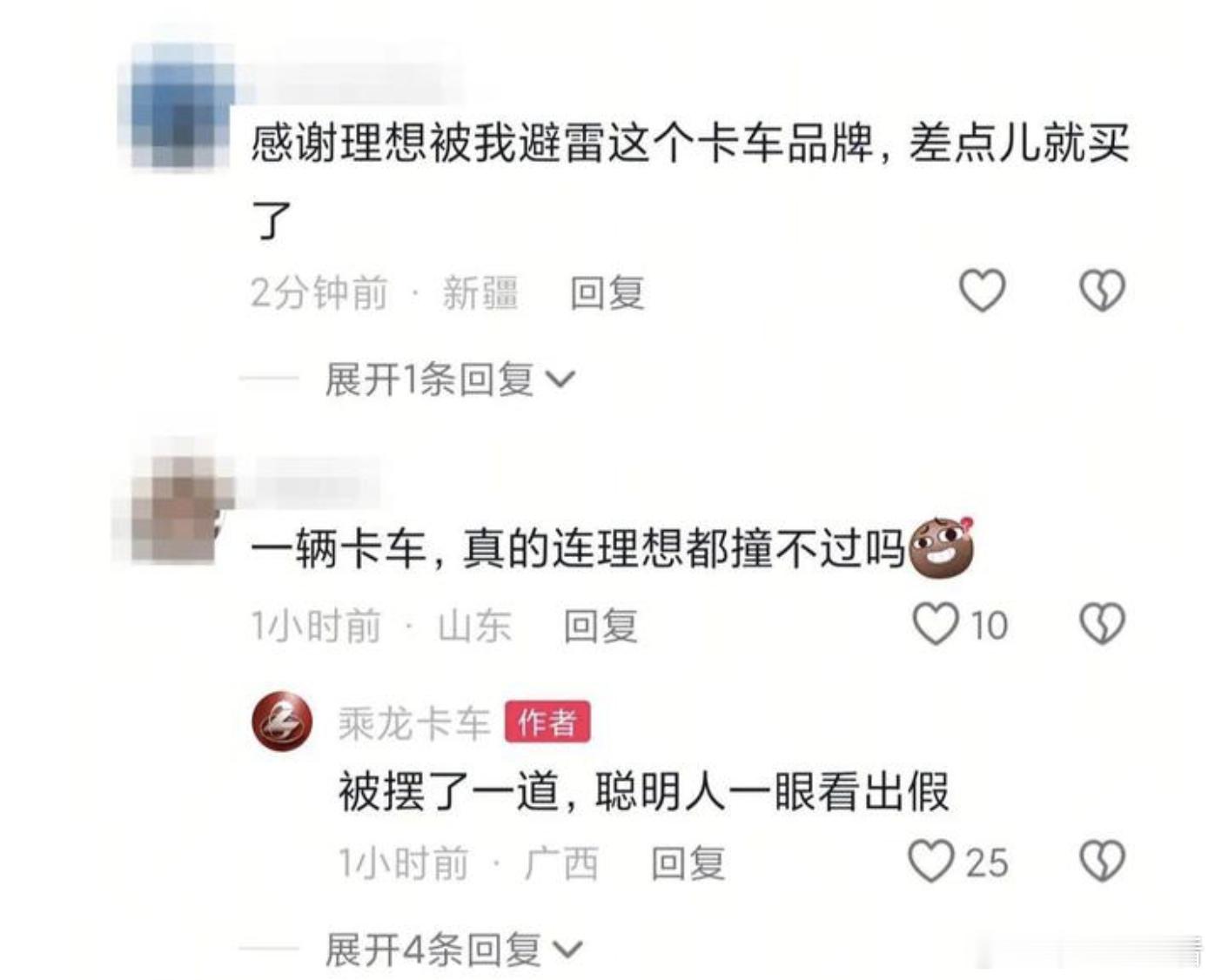The image size is (1215, 980).
Task: Dislike the Xinjiang comment with broken heart
Action: (1103, 291)
